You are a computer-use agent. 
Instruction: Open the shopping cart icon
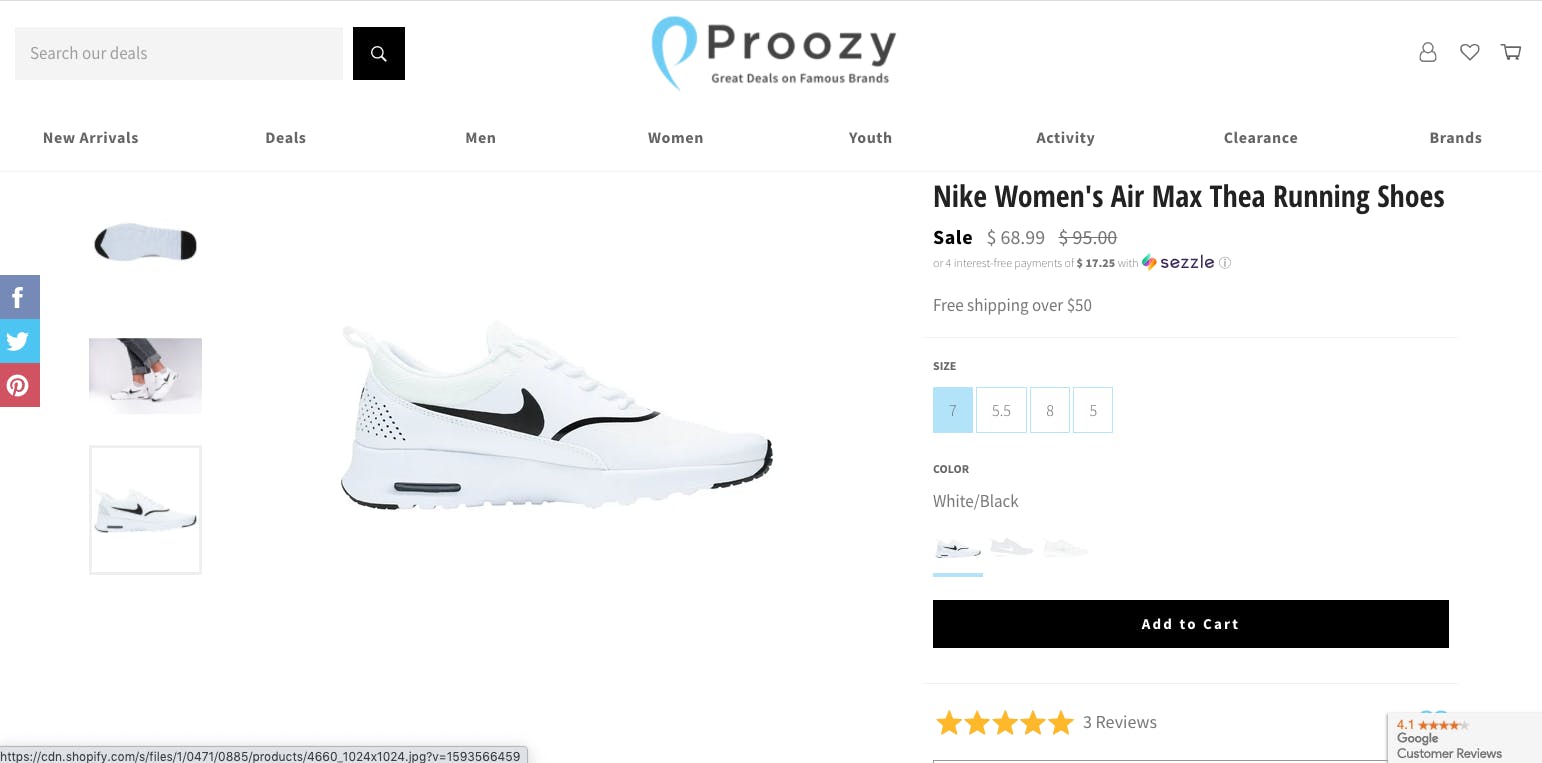point(1510,51)
